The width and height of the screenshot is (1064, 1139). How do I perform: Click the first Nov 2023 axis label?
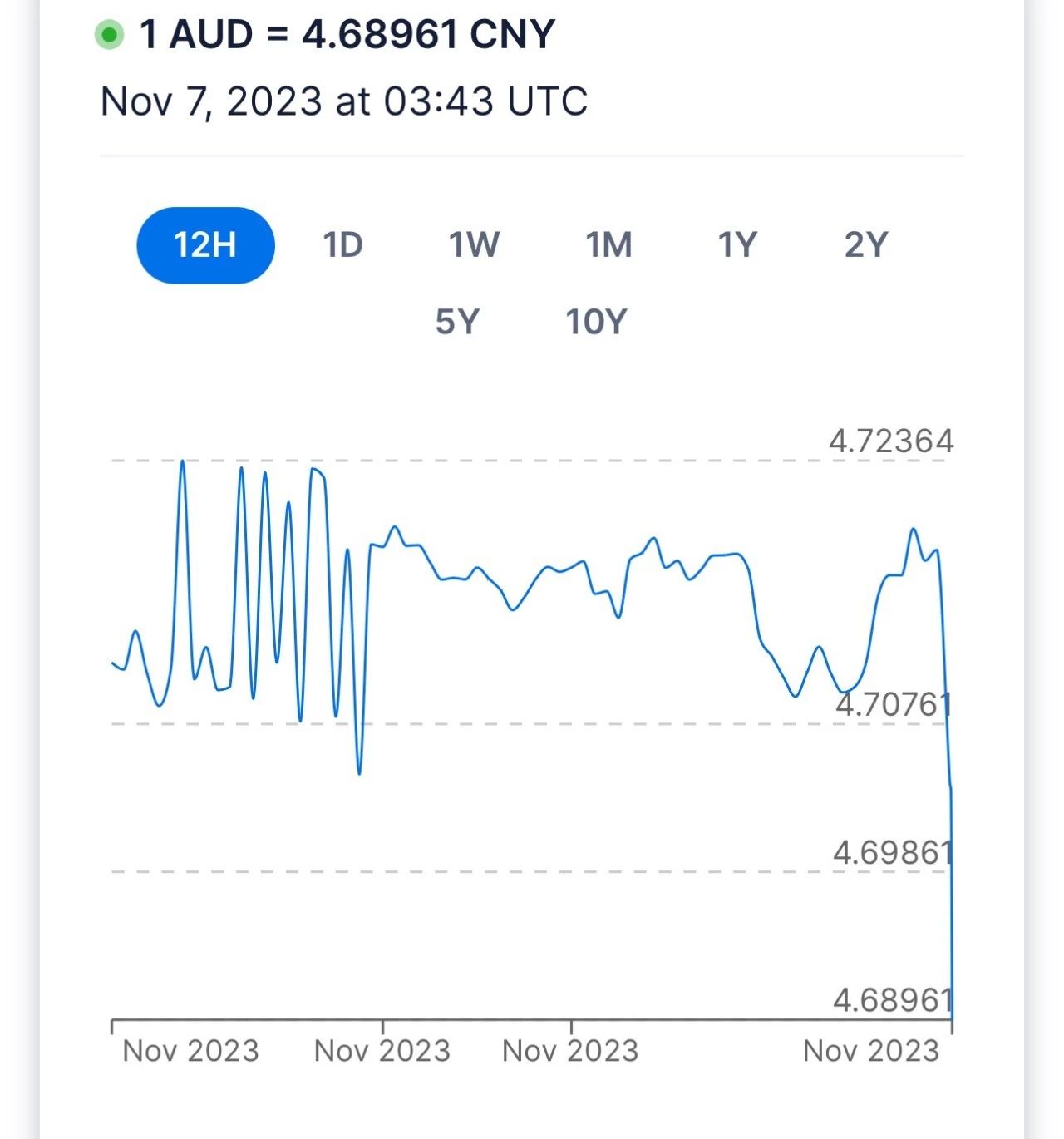pos(190,1051)
